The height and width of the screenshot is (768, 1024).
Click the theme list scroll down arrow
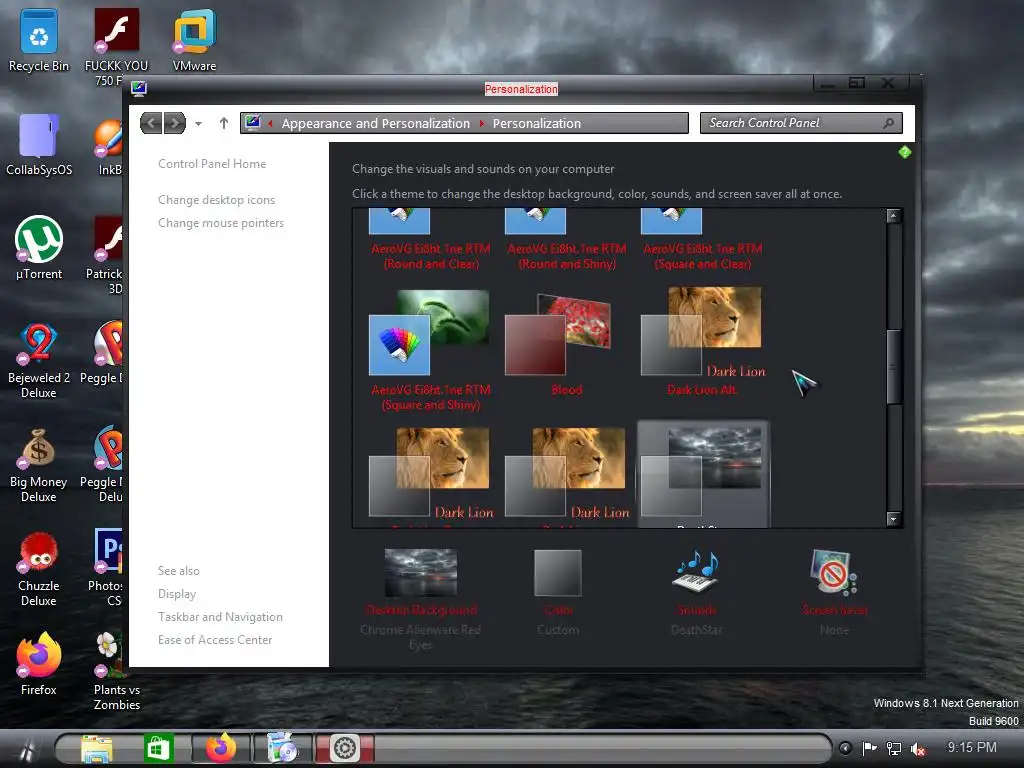tap(894, 519)
